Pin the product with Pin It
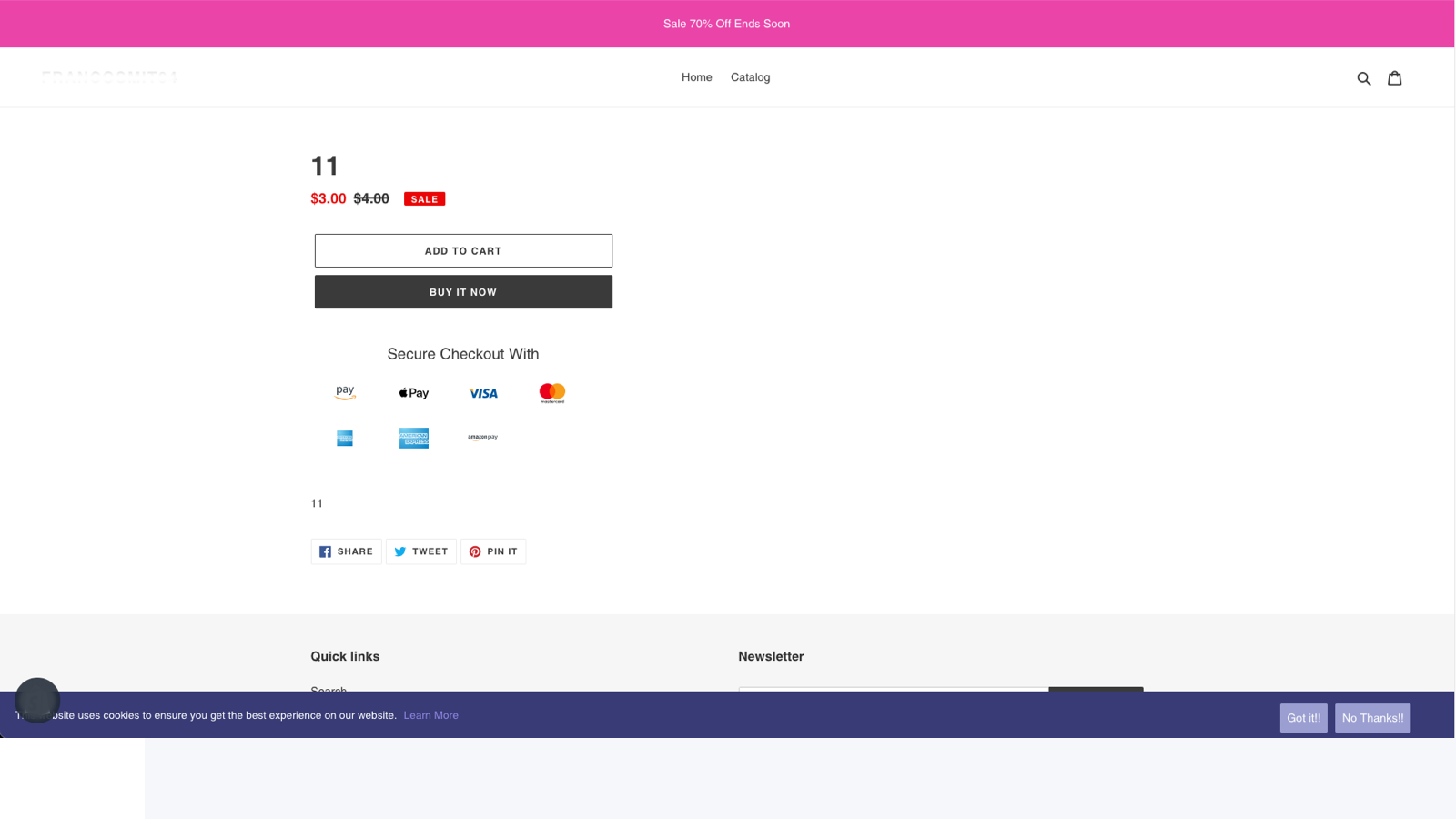 493,551
